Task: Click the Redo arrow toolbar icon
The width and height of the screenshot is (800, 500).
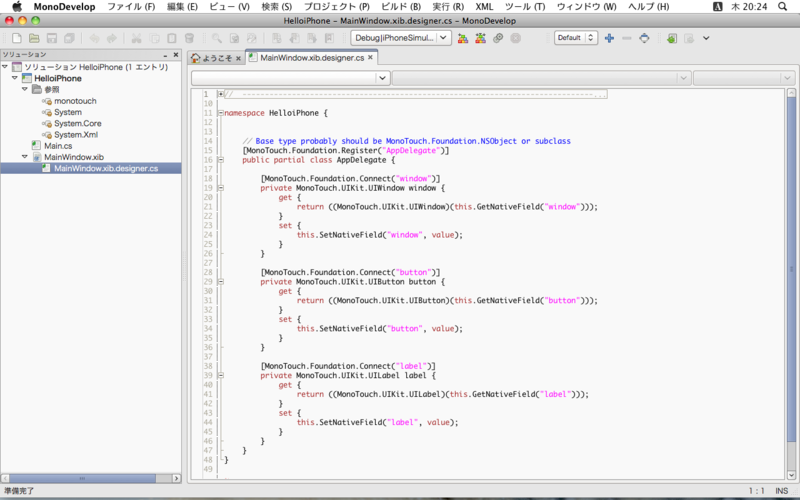Action: pyautogui.click(x=111, y=38)
